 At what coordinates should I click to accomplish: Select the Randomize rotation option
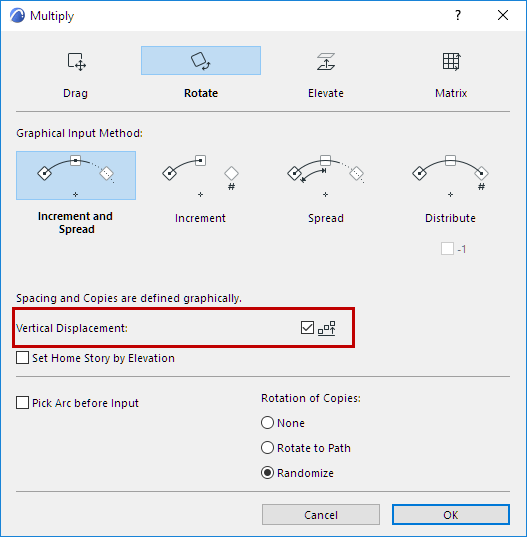click(267, 473)
